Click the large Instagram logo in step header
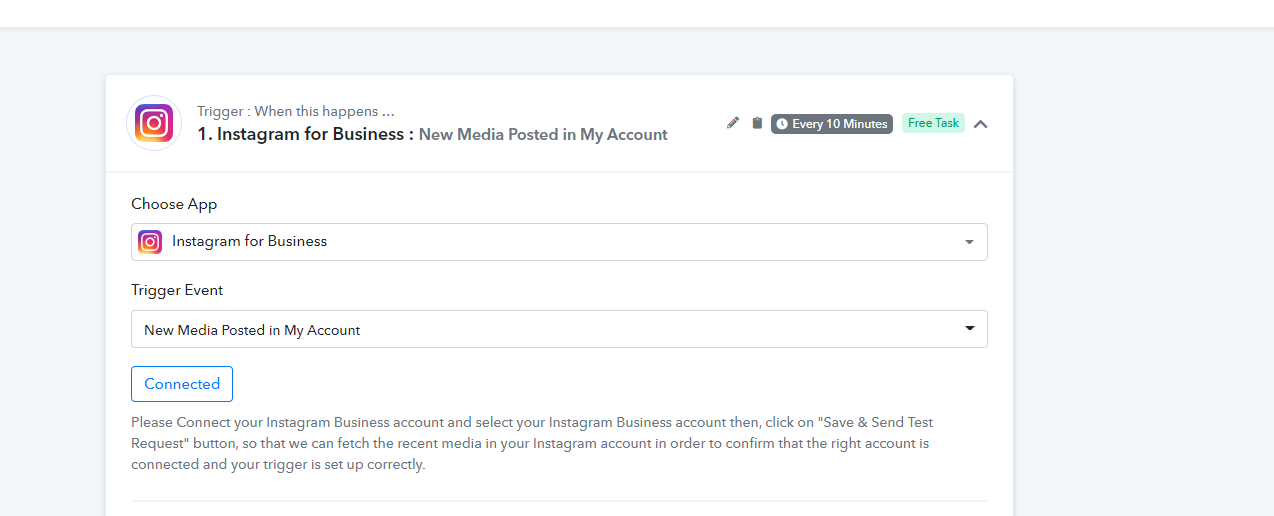The height and width of the screenshot is (516, 1274). 154,123
